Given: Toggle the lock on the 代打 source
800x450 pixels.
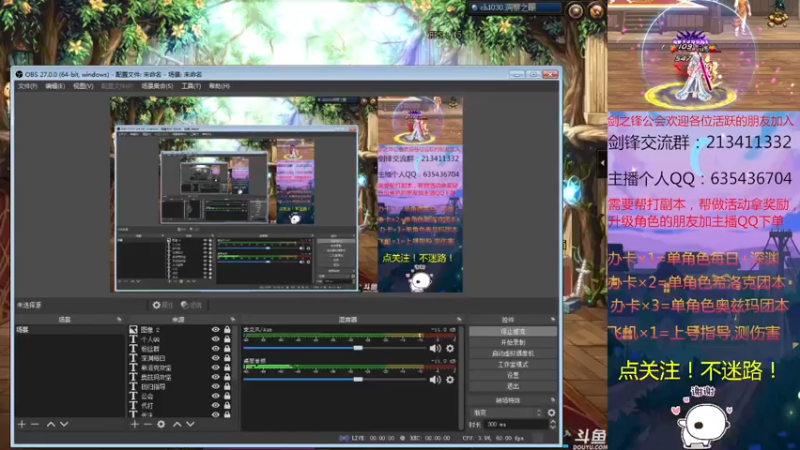Looking at the screenshot, I should click(x=227, y=406).
